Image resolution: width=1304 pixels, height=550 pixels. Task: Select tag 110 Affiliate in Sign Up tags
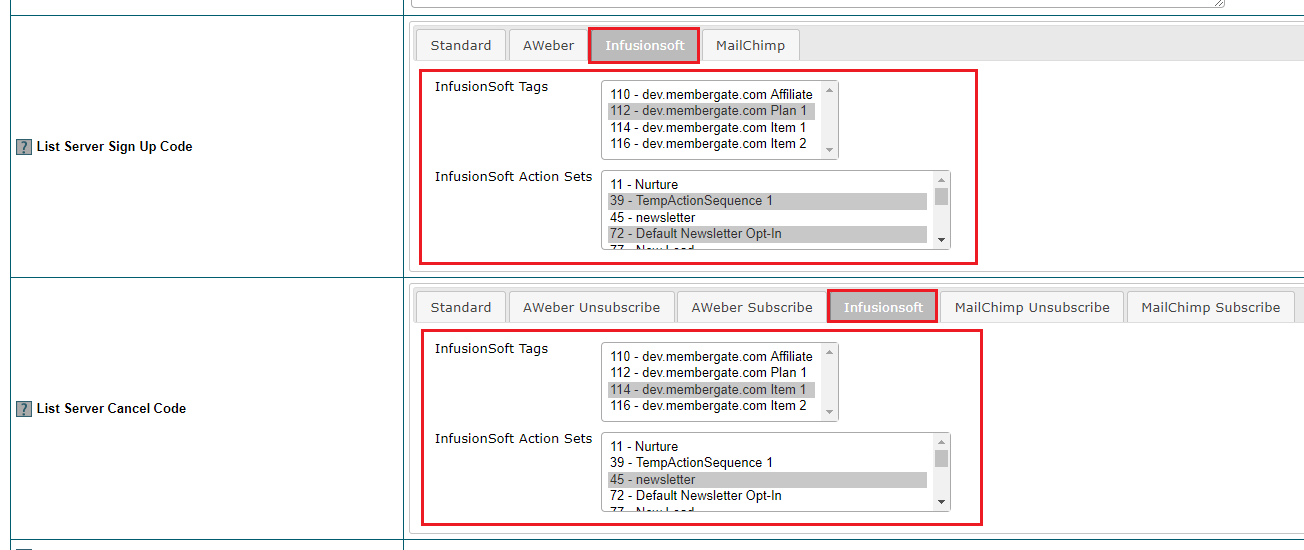712,94
